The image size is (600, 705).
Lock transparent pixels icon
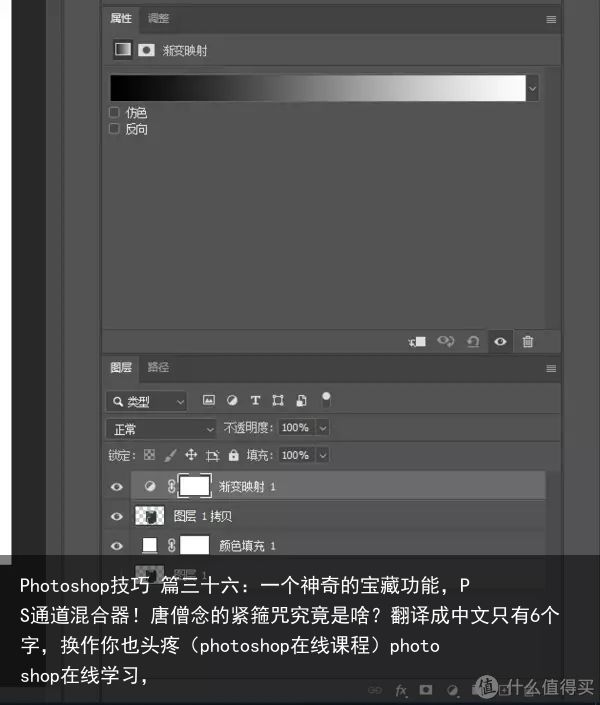click(x=149, y=455)
